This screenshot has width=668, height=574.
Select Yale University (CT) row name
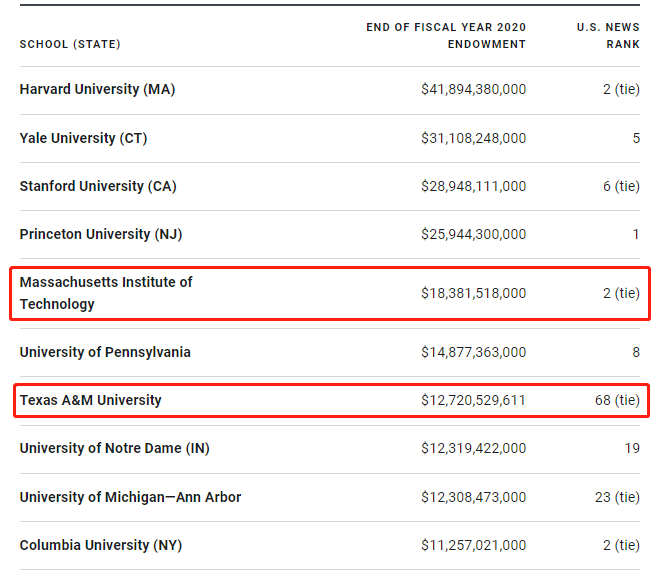[x=83, y=138]
